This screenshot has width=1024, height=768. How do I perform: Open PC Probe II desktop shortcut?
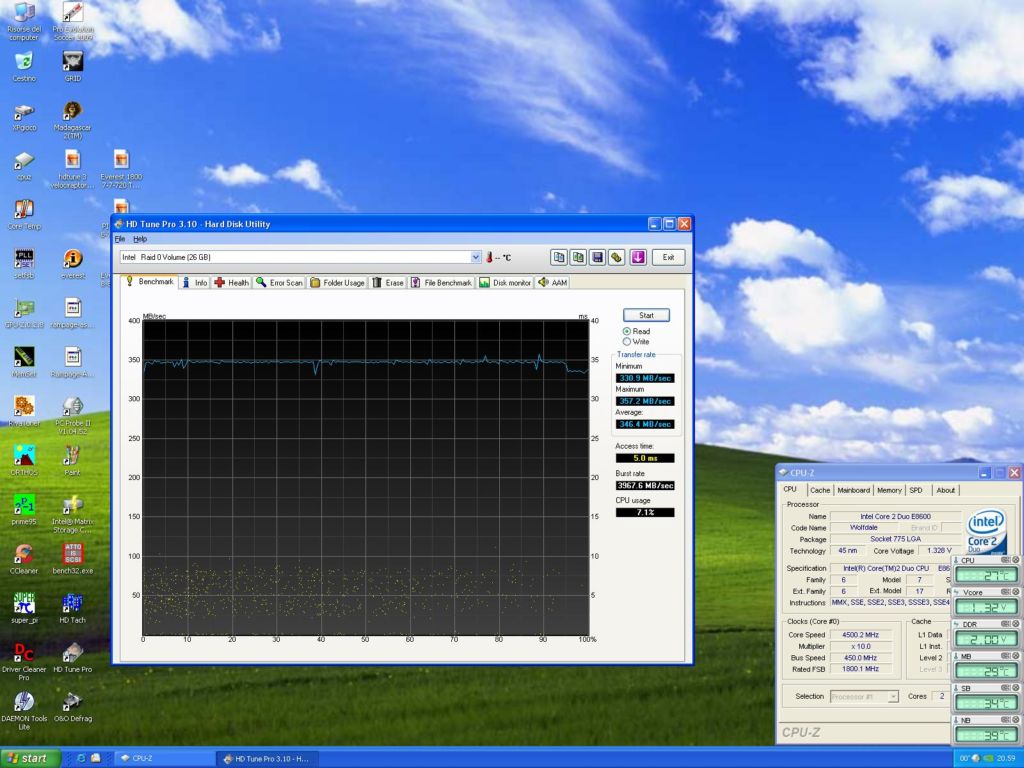click(72, 415)
